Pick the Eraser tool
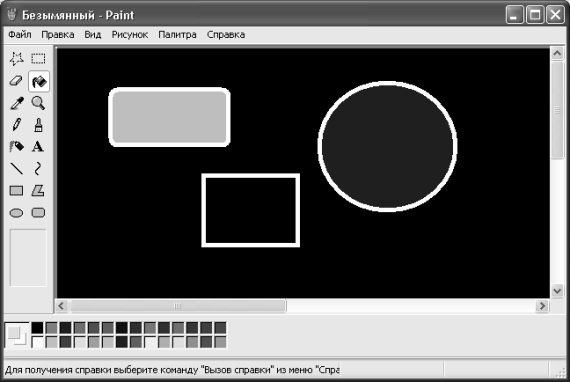Image resolution: width=570 pixels, height=382 pixels. coord(16,81)
